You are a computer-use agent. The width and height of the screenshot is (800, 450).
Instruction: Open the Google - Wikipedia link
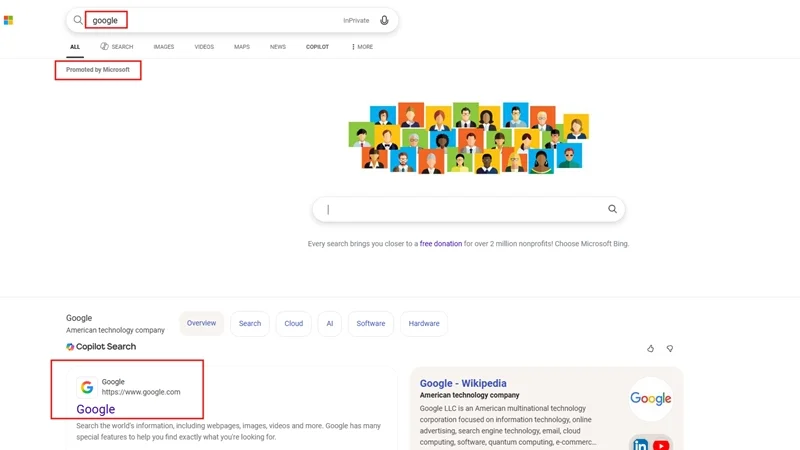click(x=463, y=383)
